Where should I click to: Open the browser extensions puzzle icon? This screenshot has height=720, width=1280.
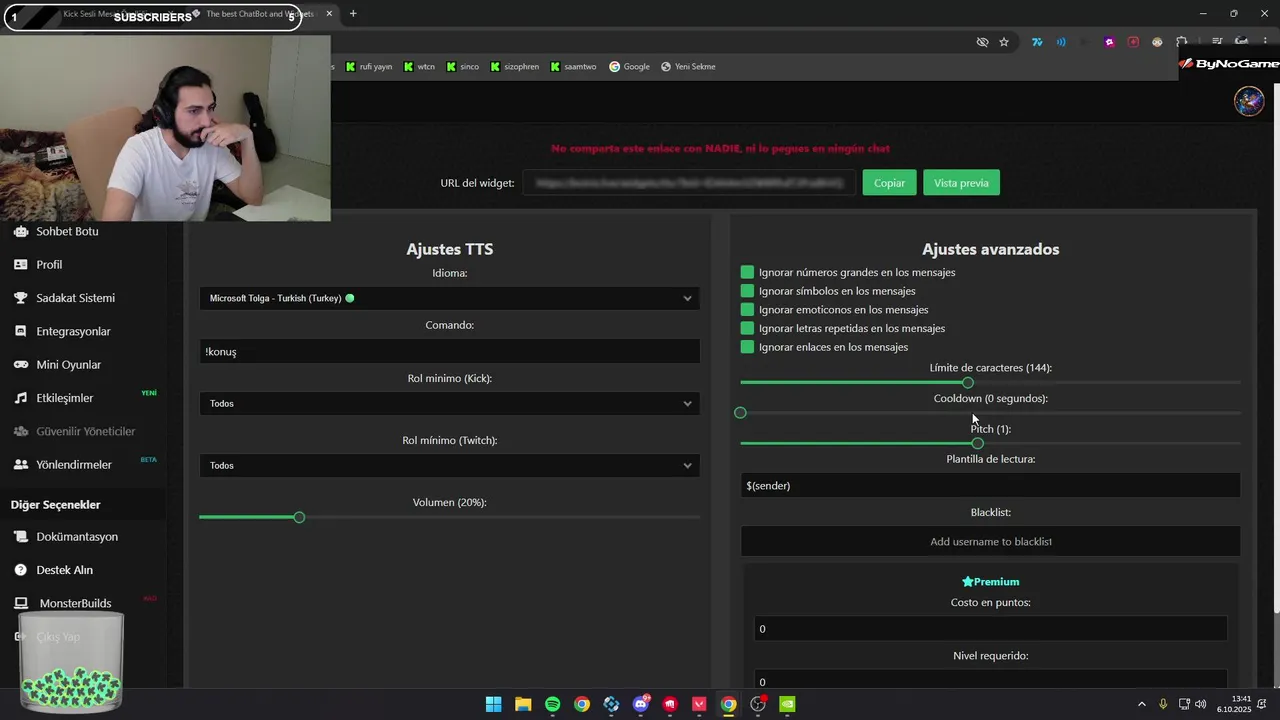[x=1182, y=42]
